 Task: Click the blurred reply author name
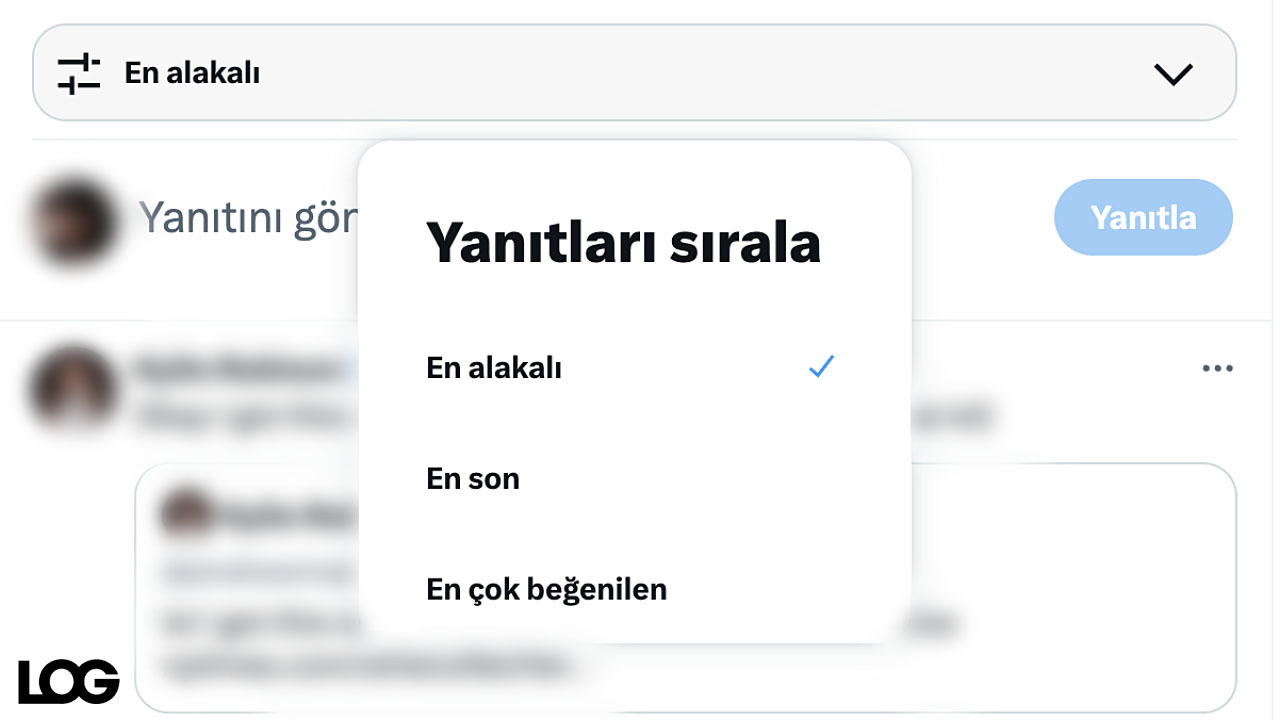[238, 369]
